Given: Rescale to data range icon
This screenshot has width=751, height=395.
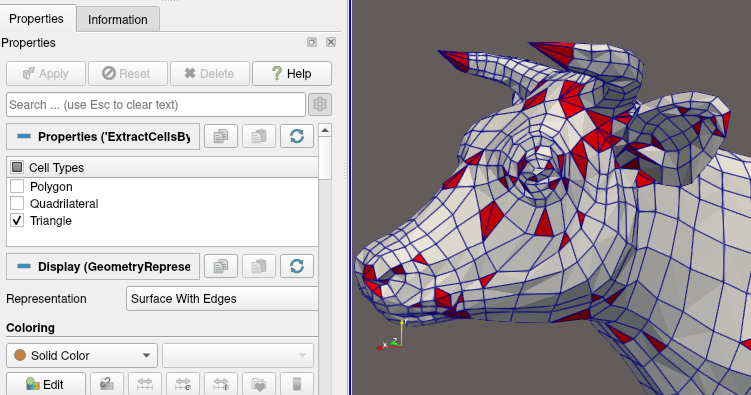Looking at the screenshot, I should (x=145, y=384).
